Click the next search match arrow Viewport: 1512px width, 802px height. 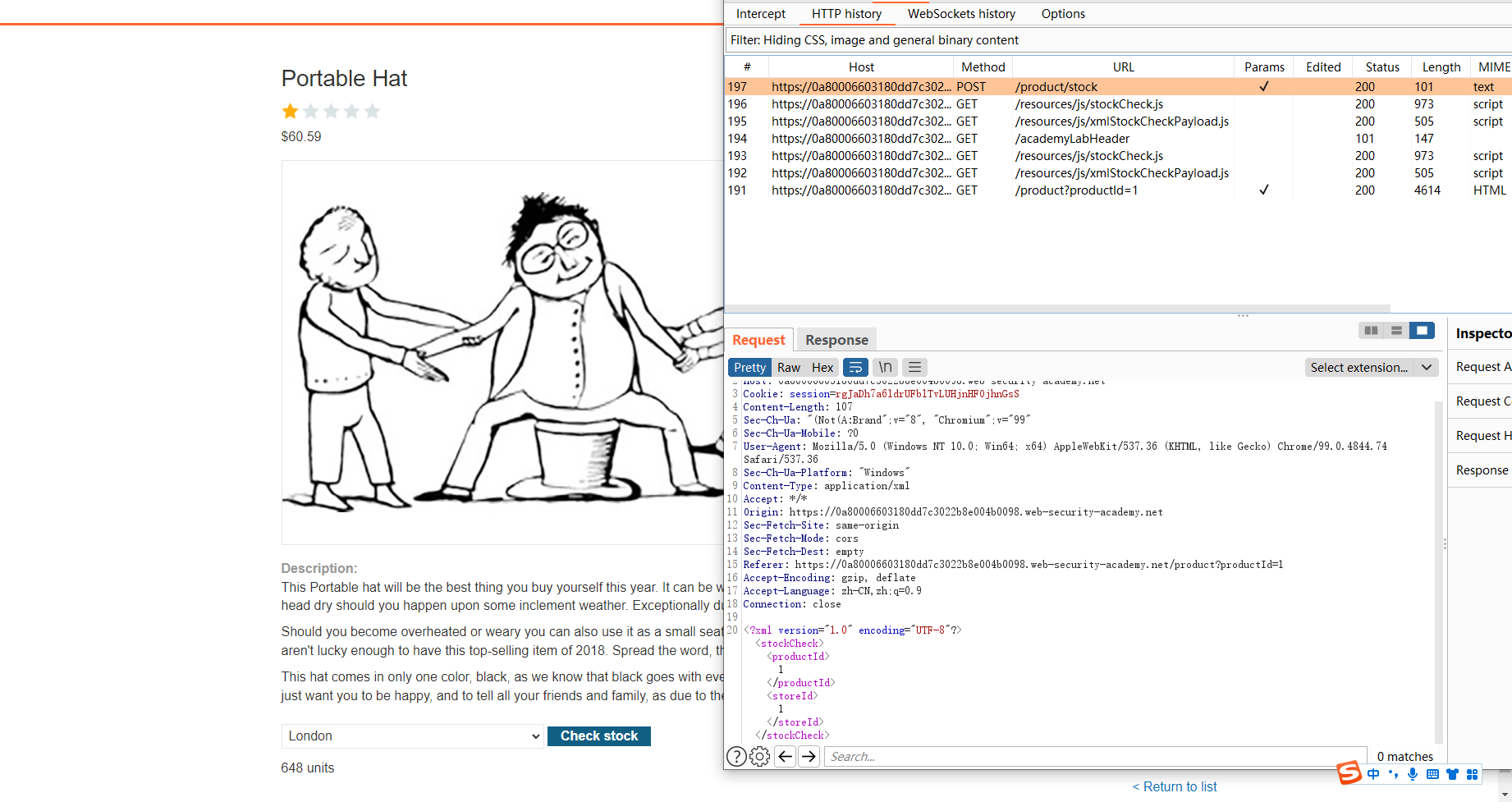(809, 756)
